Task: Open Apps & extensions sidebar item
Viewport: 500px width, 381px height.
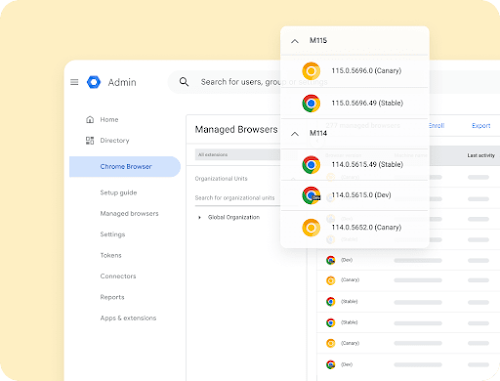Action: coord(128,318)
